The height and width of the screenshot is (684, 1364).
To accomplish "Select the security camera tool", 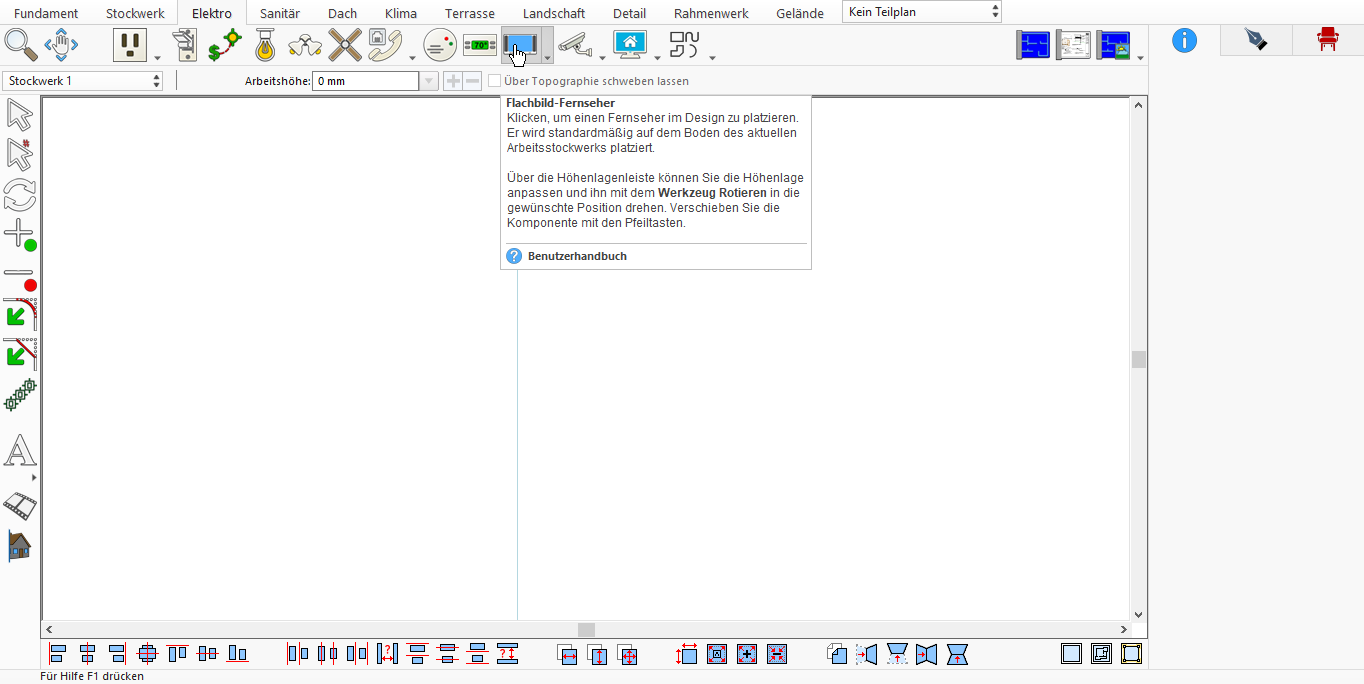I will [x=575, y=45].
